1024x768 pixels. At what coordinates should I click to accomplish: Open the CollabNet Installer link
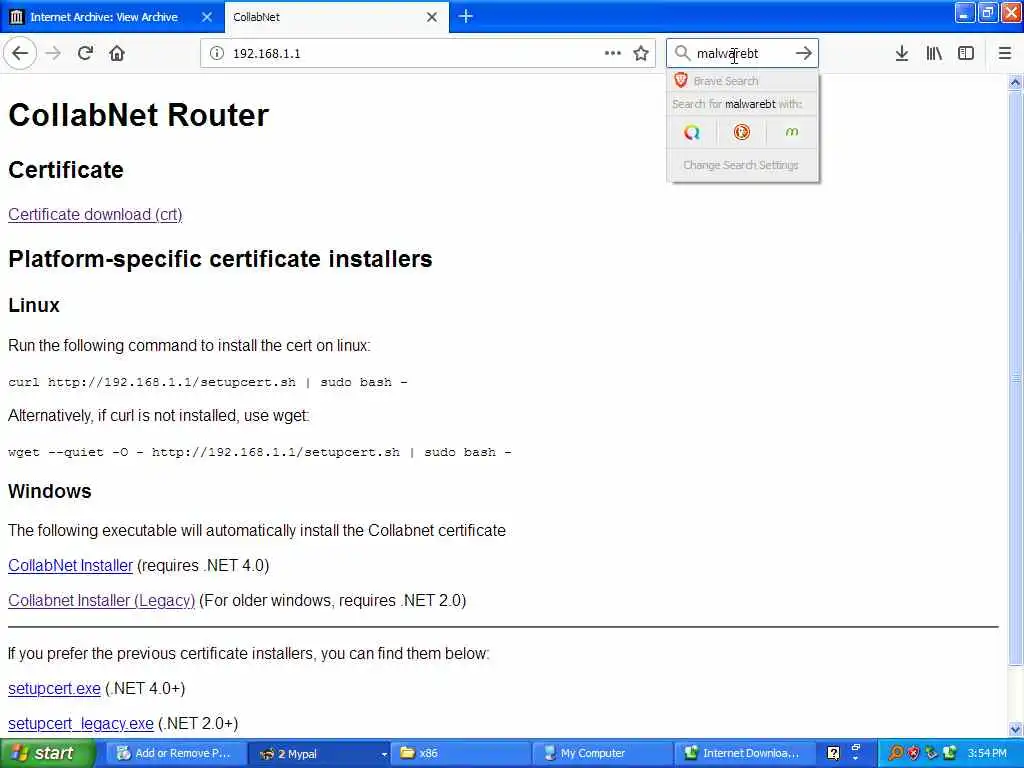coord(71,566)
